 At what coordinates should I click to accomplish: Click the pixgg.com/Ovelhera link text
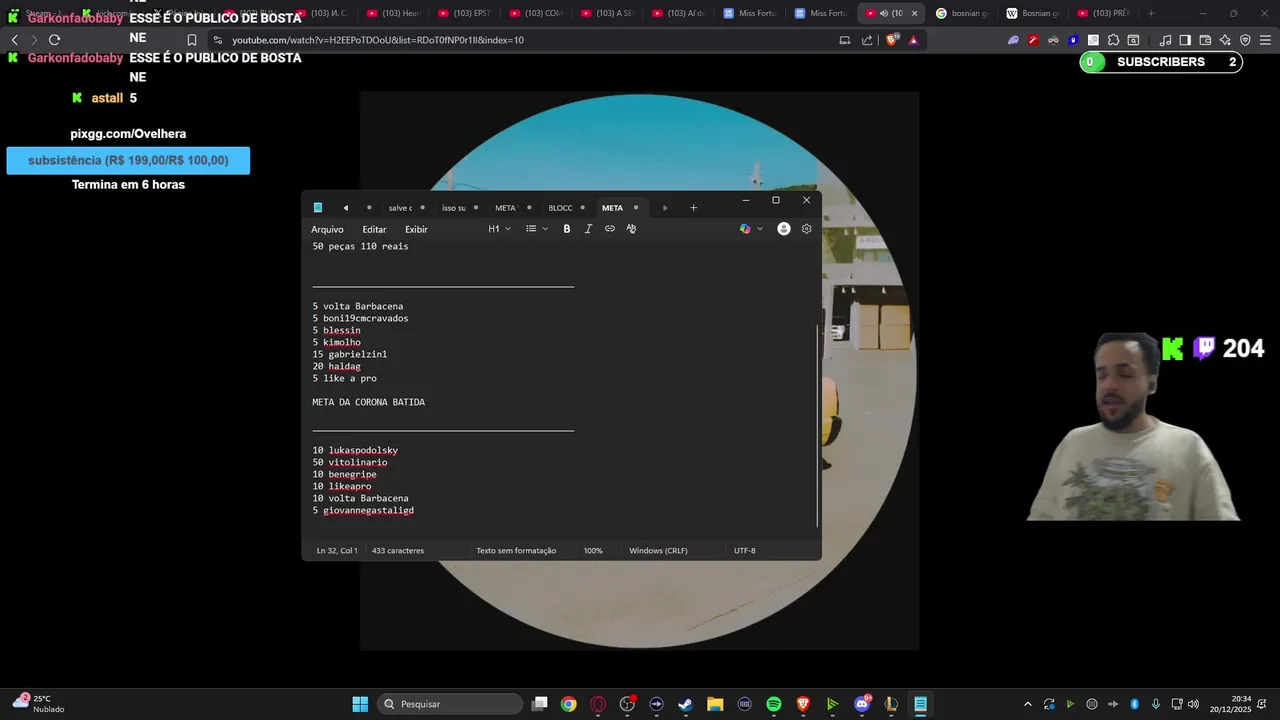coord(128,134)
